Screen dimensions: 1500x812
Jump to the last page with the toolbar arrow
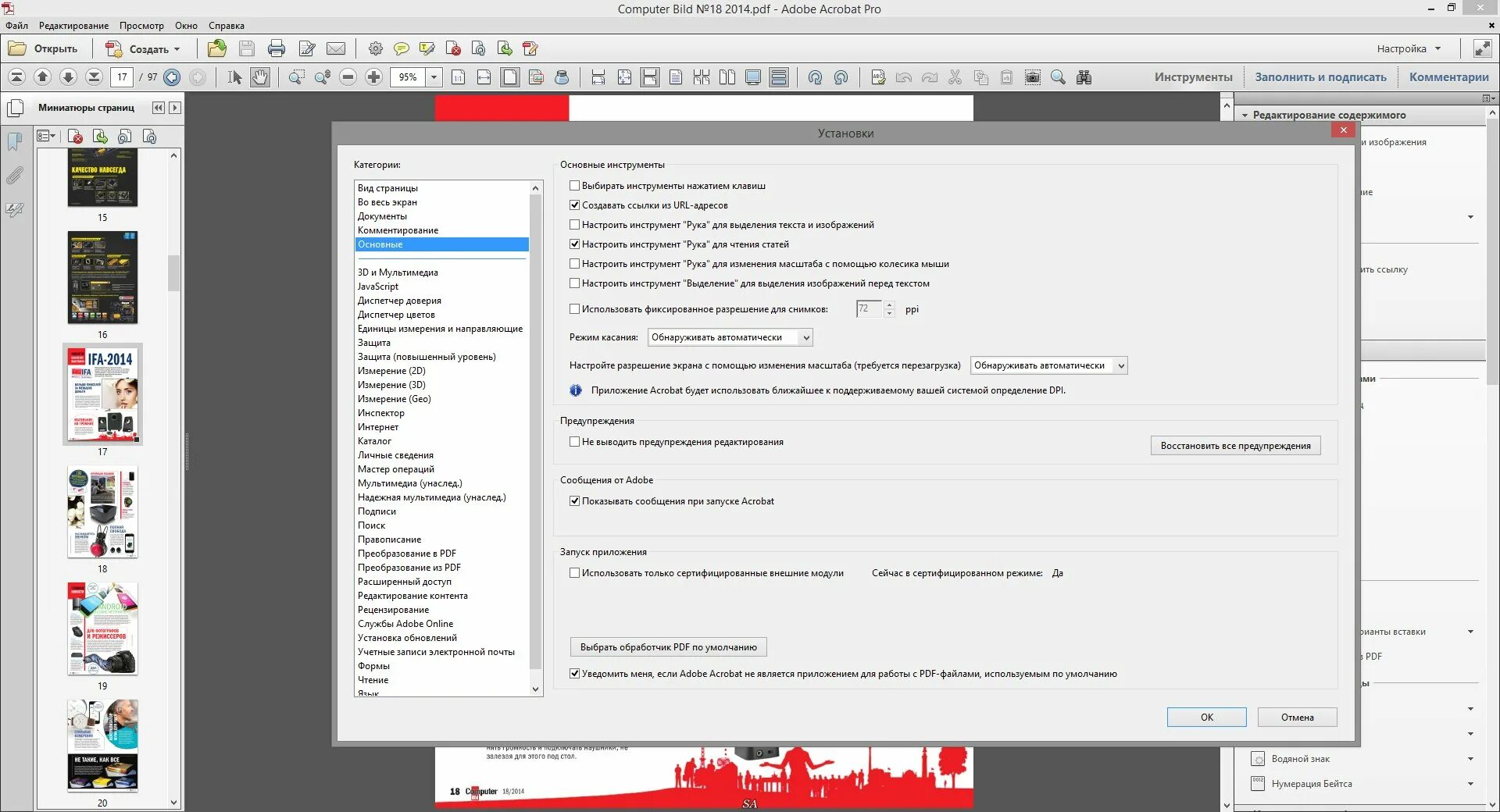point(94,77)
